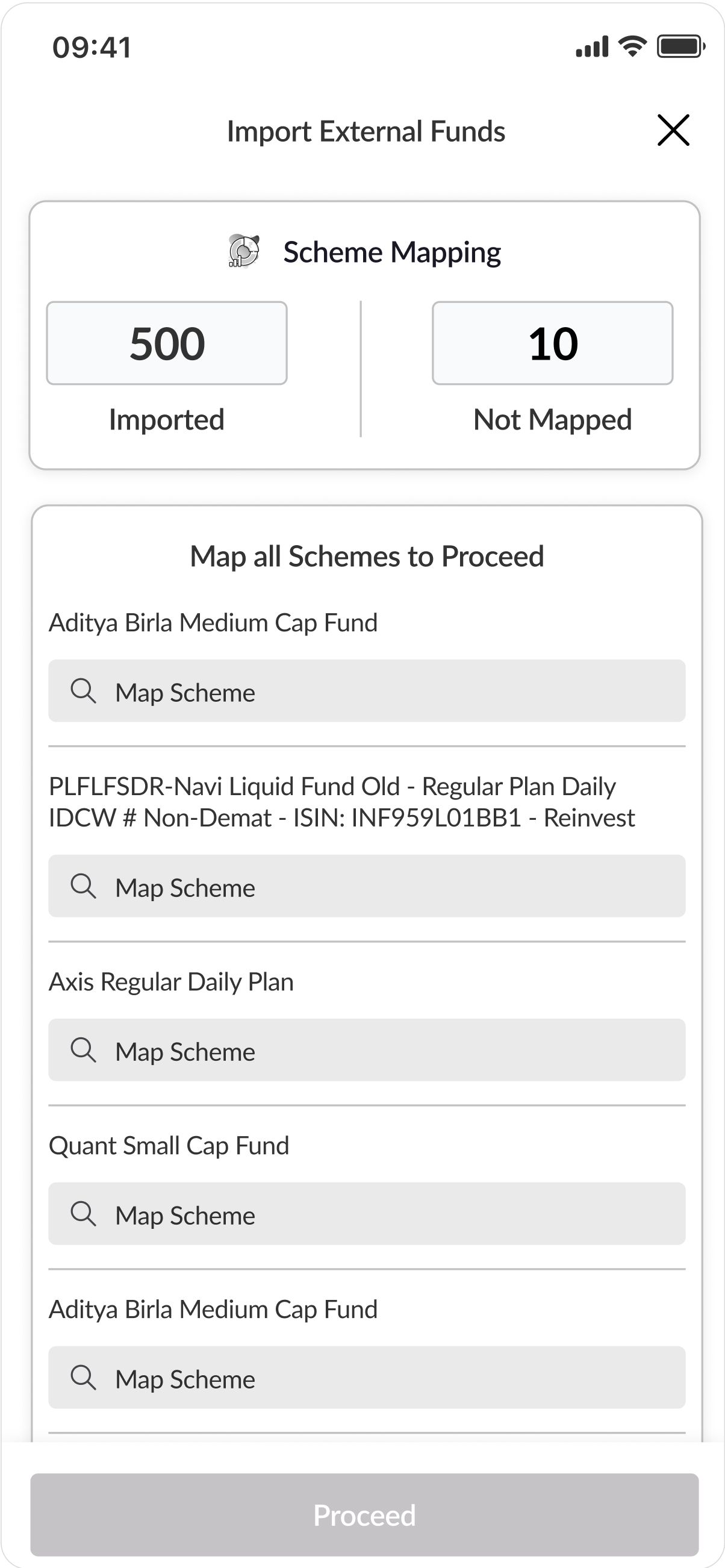
Task: Close the Import External Funds screen
Action: coord(673,130)
